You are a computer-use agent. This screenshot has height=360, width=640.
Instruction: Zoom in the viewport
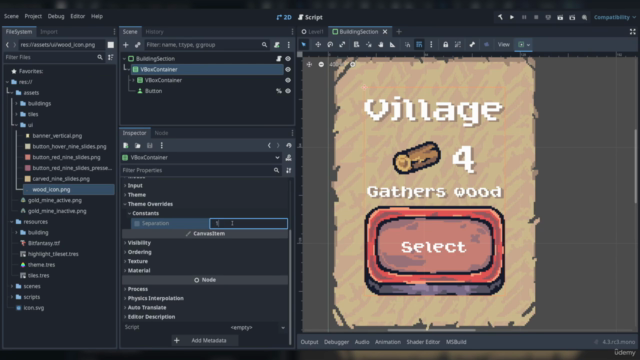pyautogui.click(x=353, y=64)
